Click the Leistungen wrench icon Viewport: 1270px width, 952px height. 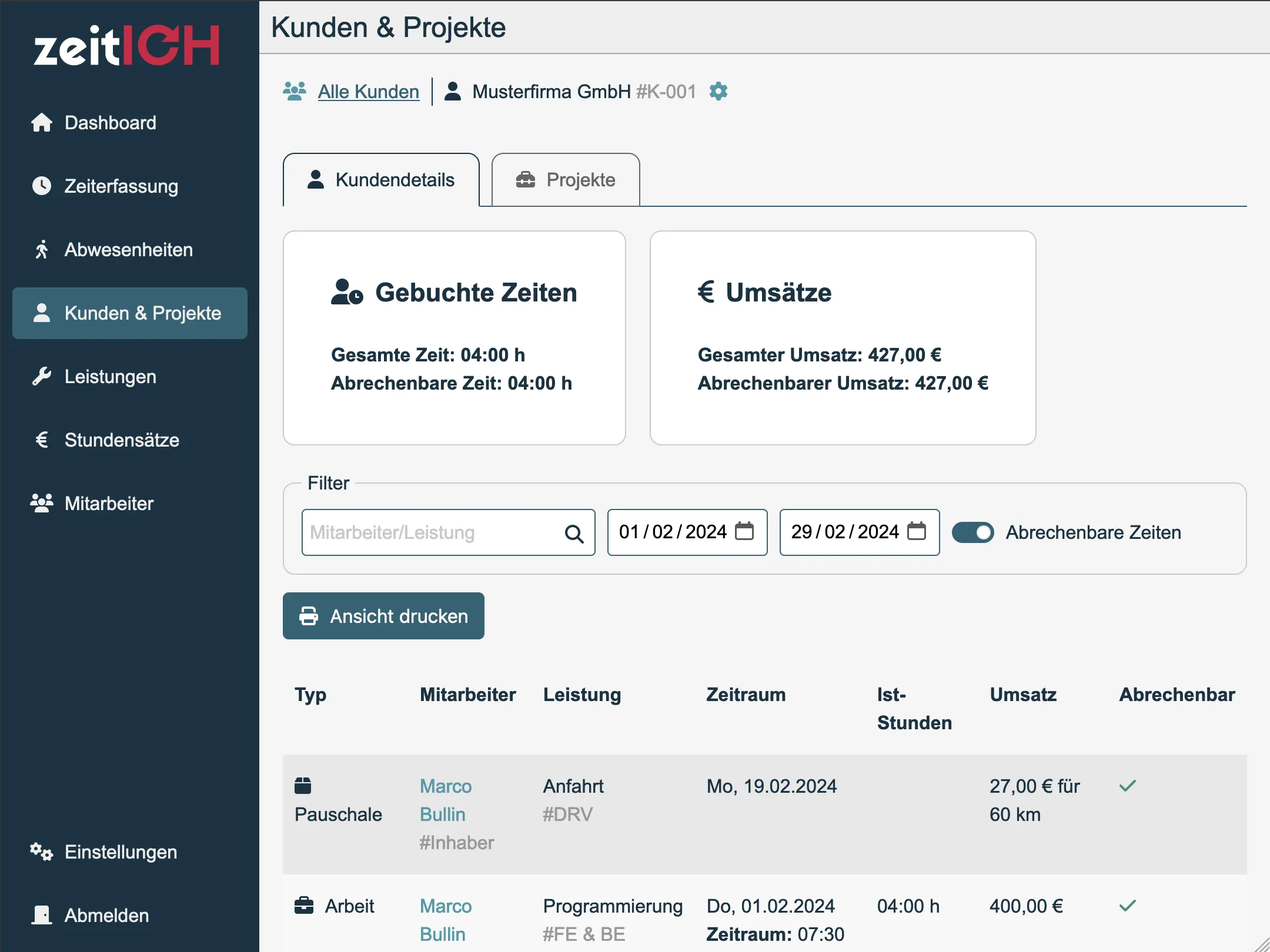coord(42,376)
